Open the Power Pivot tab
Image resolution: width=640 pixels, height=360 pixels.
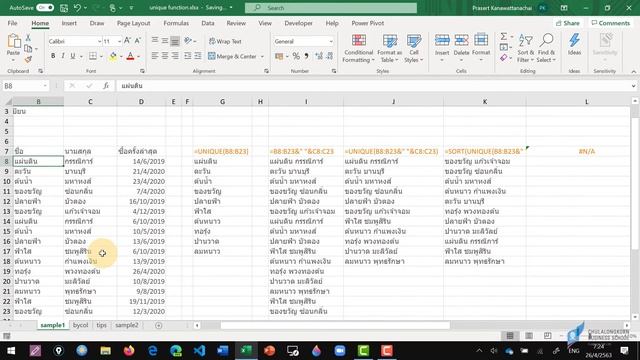367,23
